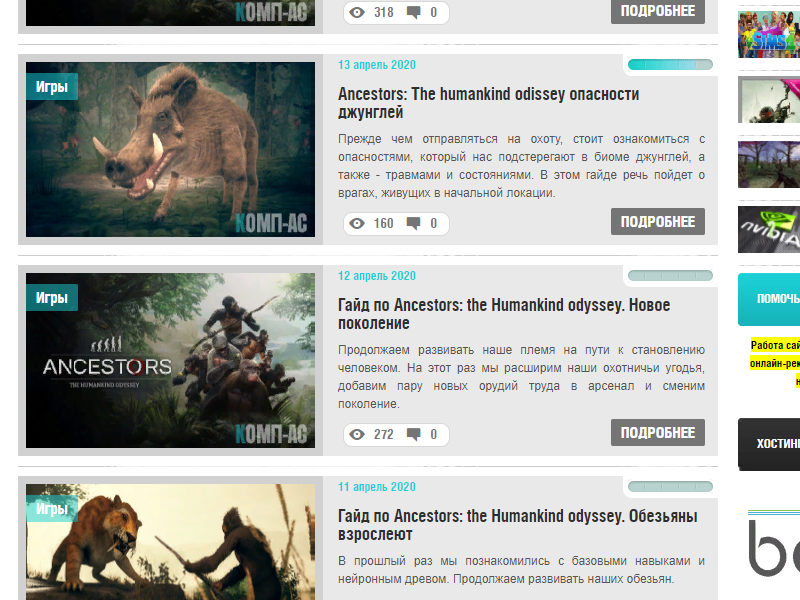
Task: Click the comment bubble icon in 272-views post
Action: tap(413, 434)
